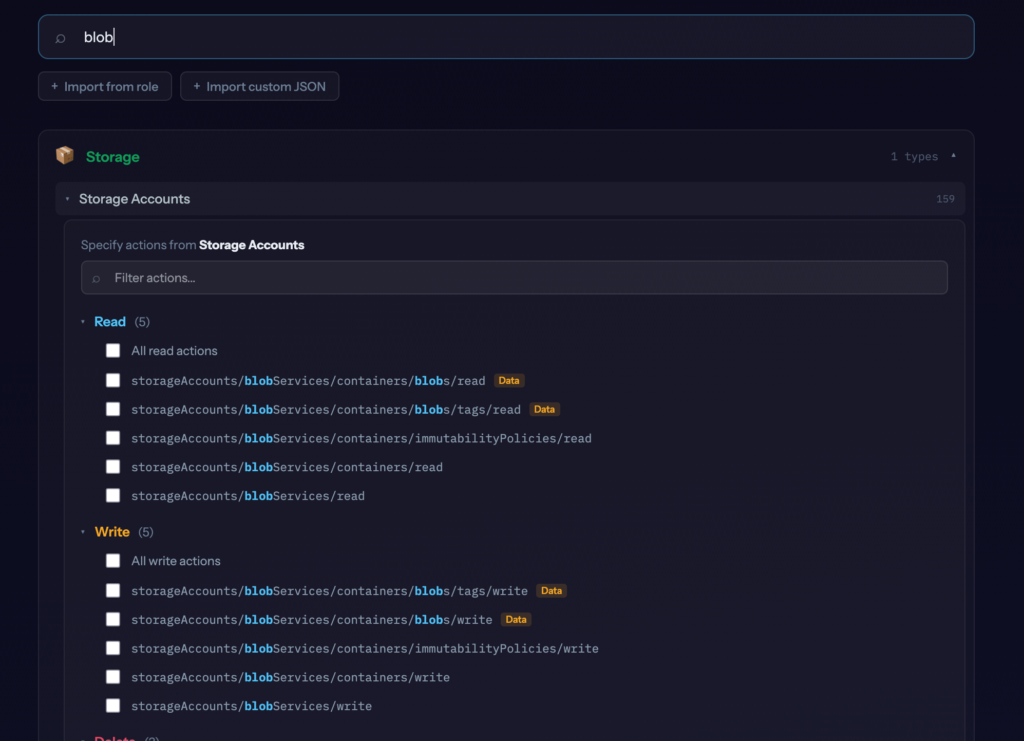Click Import custom JSON button
The height and width of the screenshot is (741, 1024).
[260, 87]
